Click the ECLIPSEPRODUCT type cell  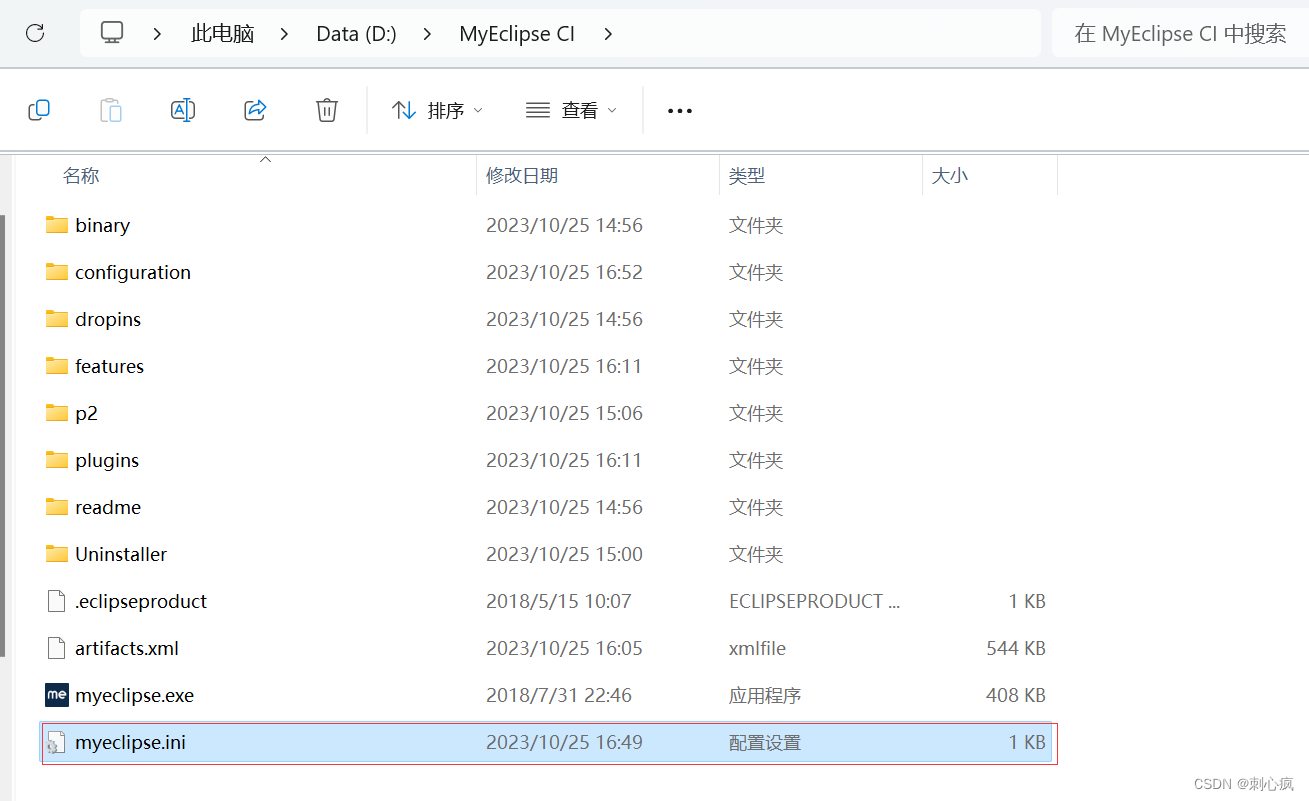(815, 602)
